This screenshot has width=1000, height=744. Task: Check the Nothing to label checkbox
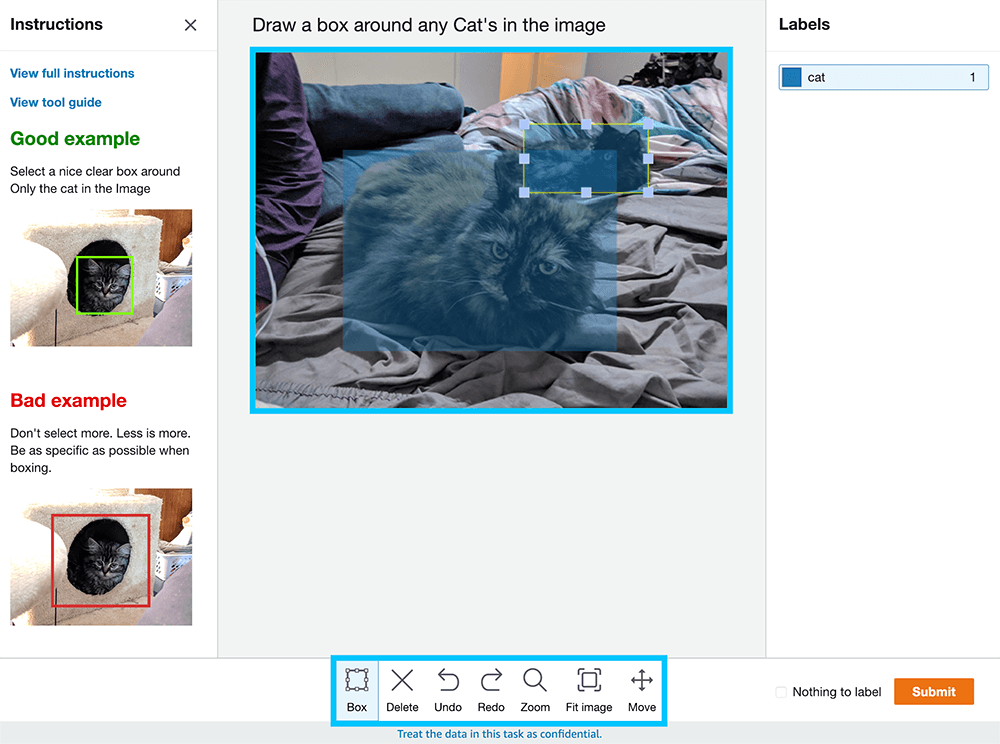point(781,692)
